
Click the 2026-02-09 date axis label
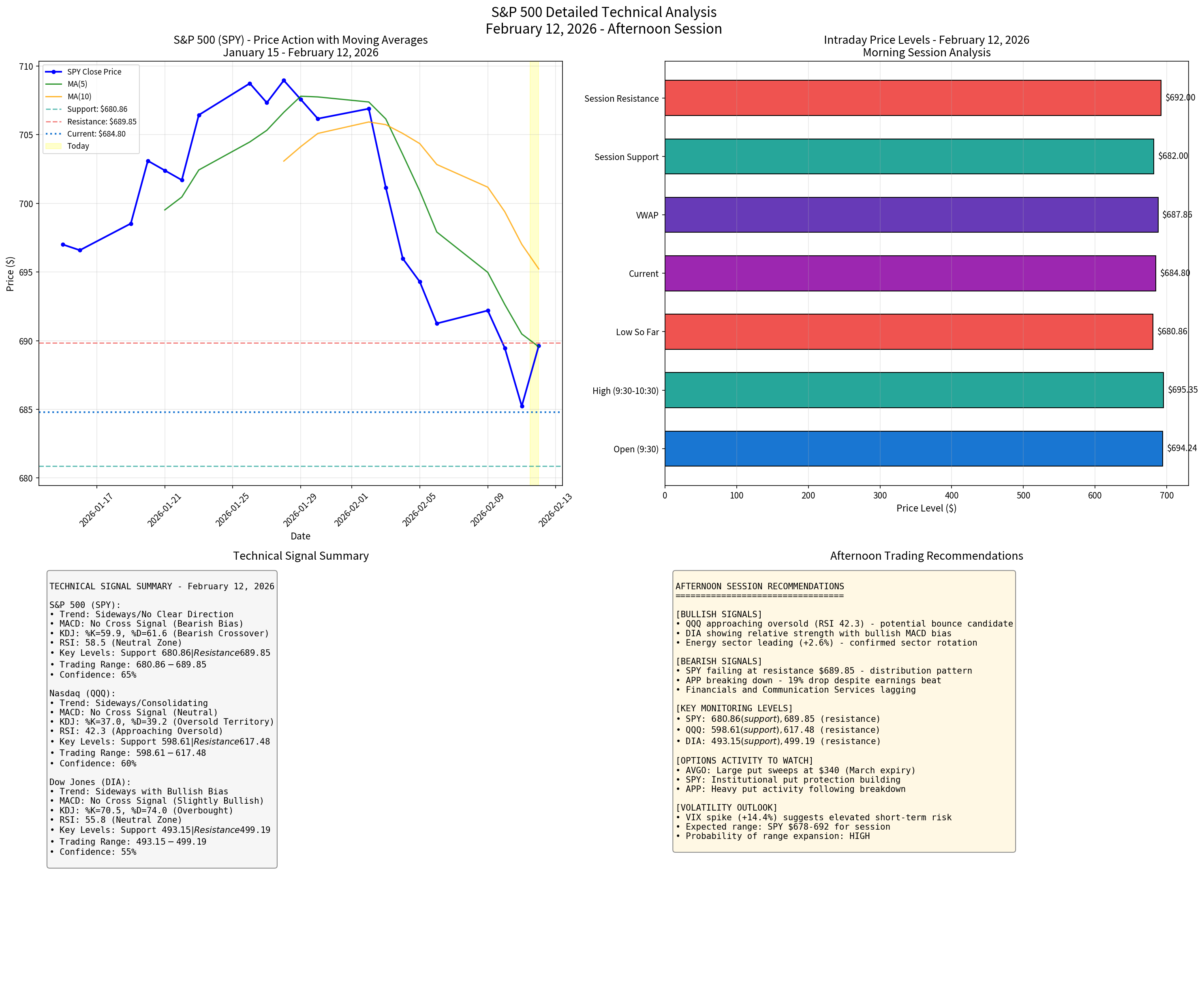pyautogui.click(x=487, y=509)
